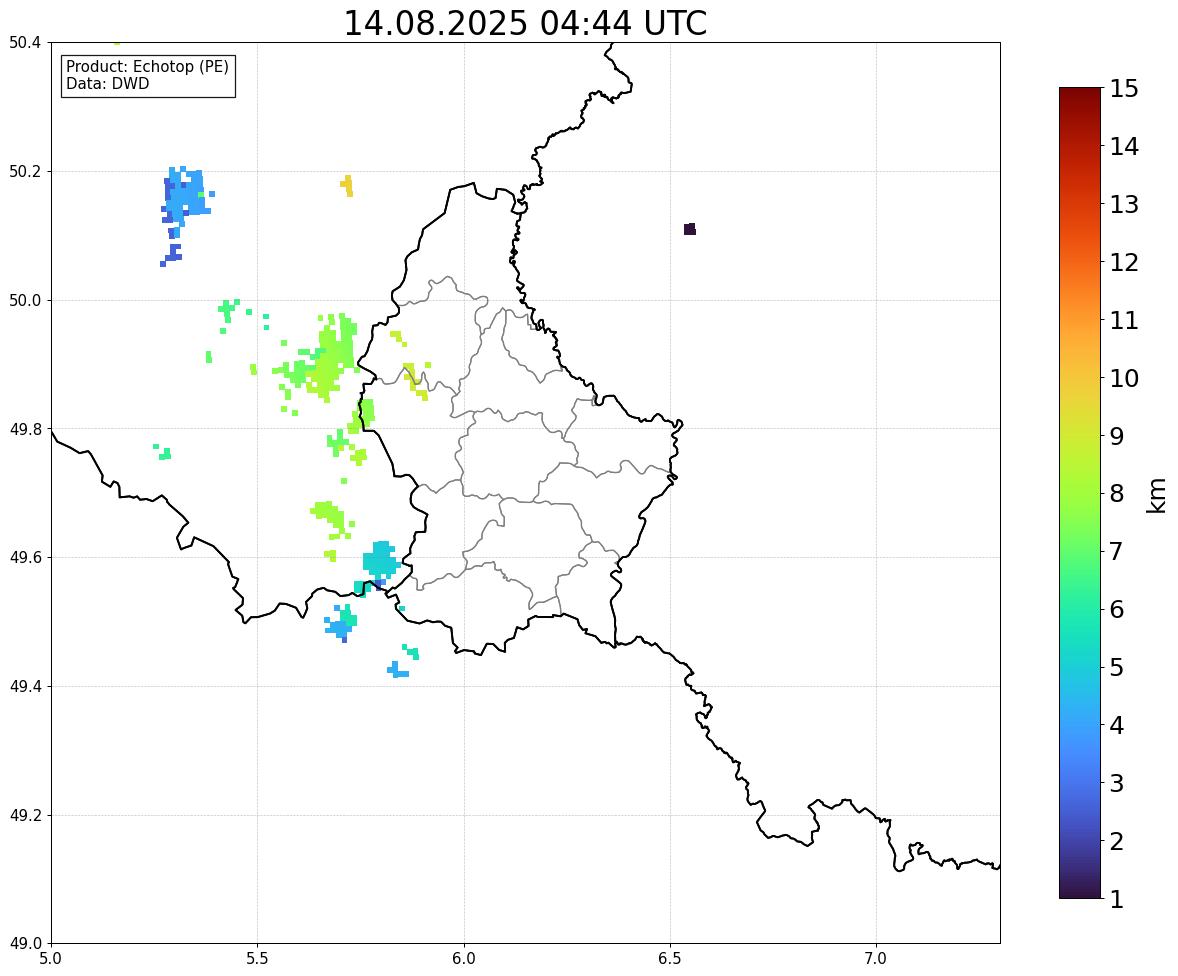Click the colorbar tick label 15

coord(1124,89)
